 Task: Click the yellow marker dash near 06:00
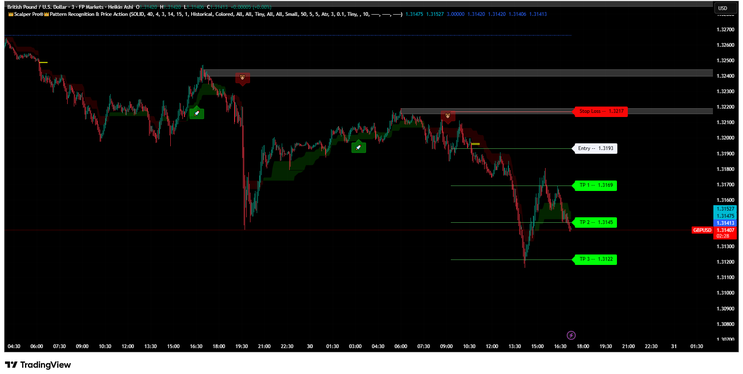coord(43,63)
